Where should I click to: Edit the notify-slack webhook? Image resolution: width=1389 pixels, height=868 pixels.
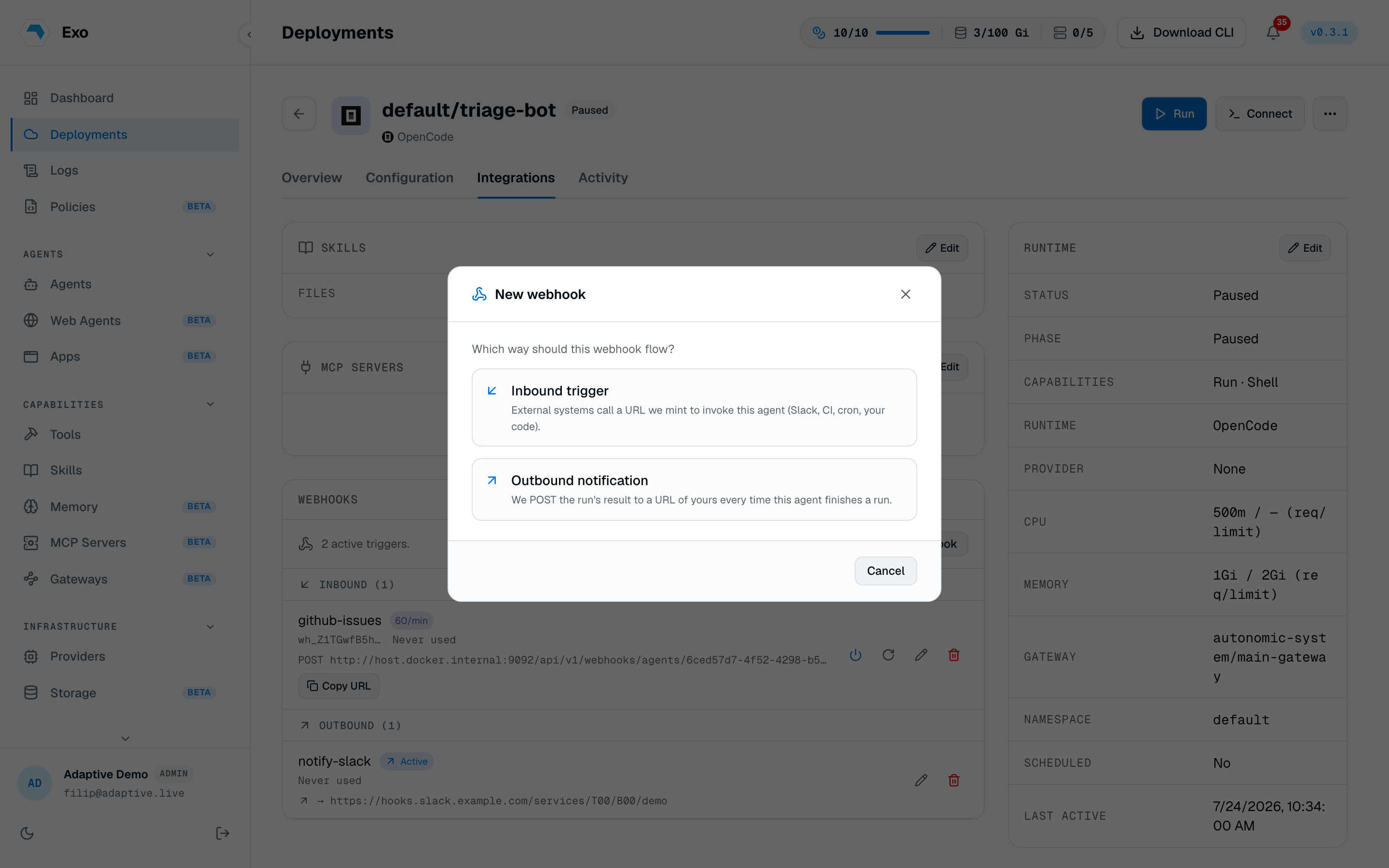pyautogui.click(x=921, y=780)
